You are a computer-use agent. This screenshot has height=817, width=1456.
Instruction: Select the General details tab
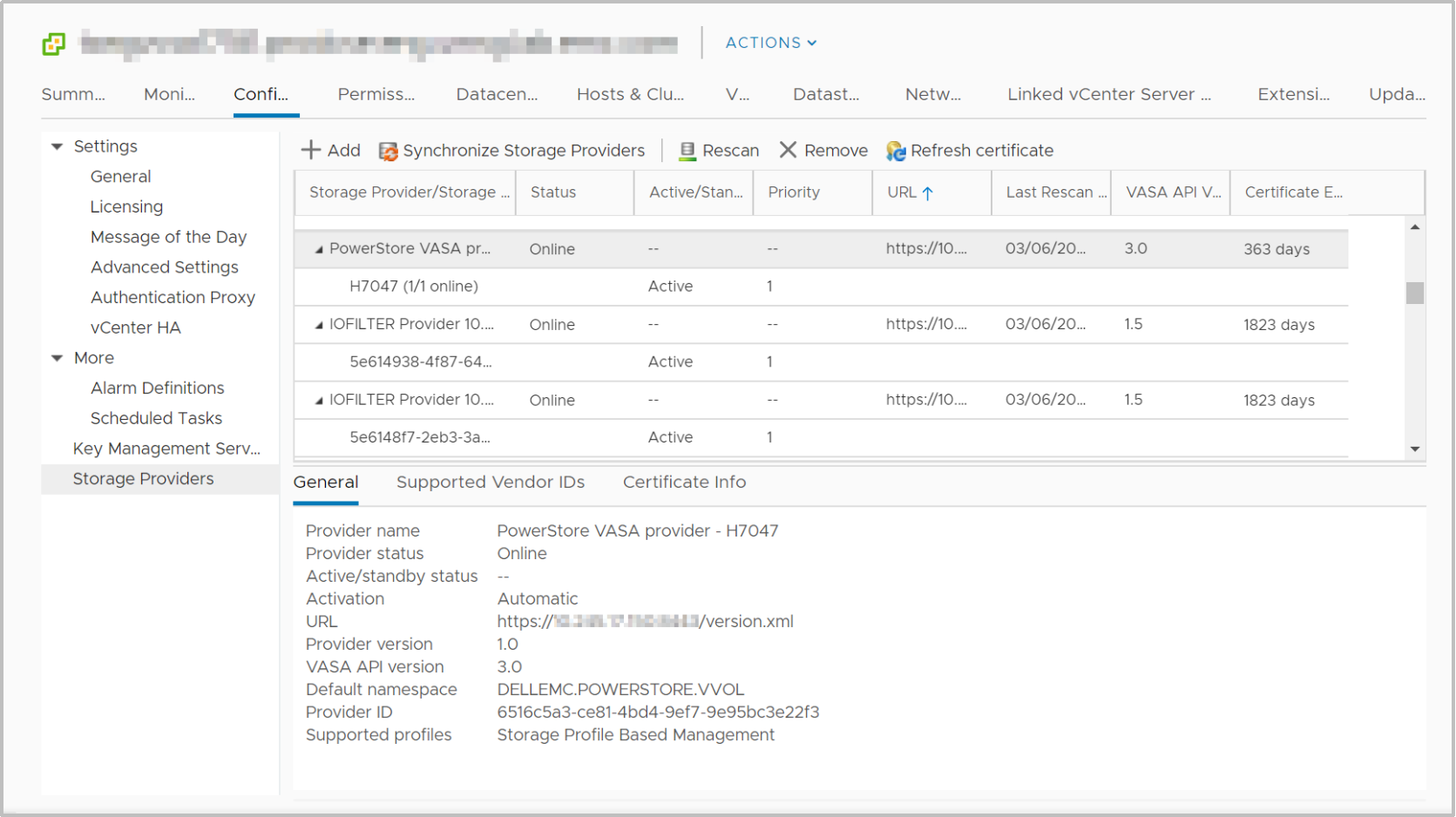[x=326, y=483]
